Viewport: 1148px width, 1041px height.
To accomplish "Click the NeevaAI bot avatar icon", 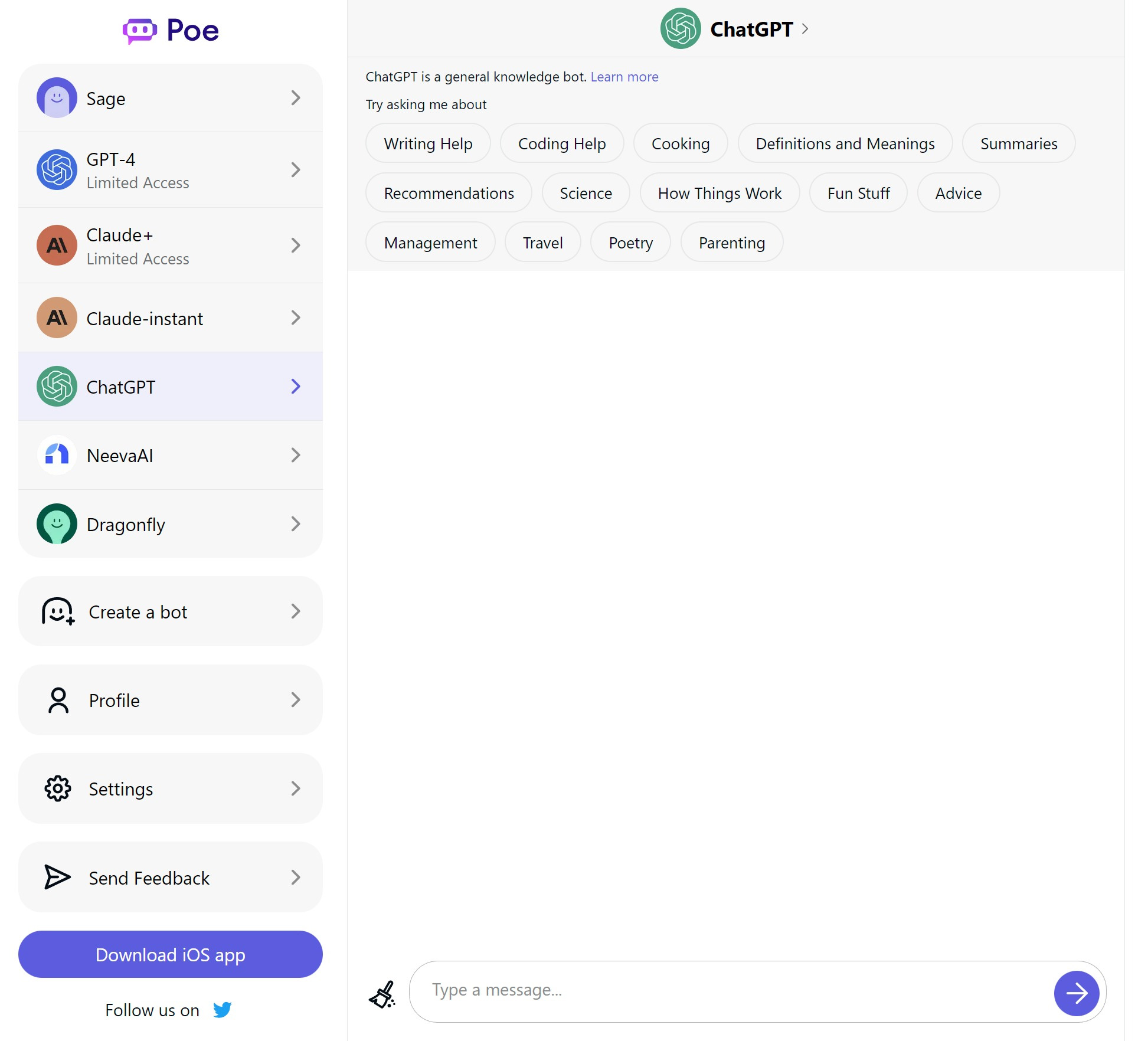I will tap(57, 455).
